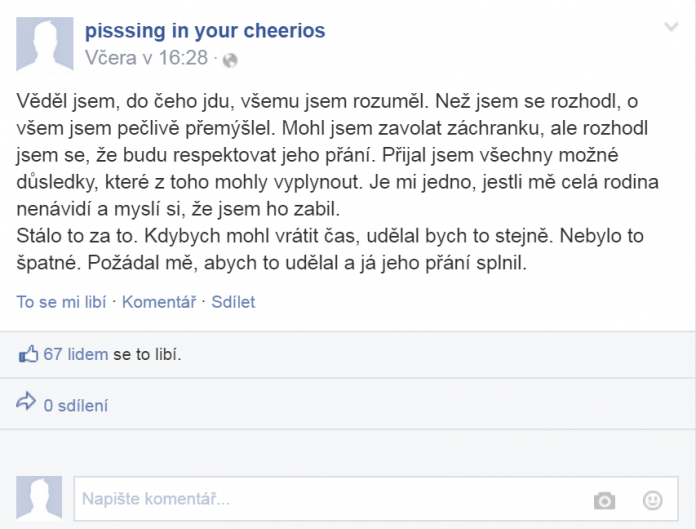View the "67 lidem" likers list
The width and height of the screenshot is (696, 529).
click(76, 354)
